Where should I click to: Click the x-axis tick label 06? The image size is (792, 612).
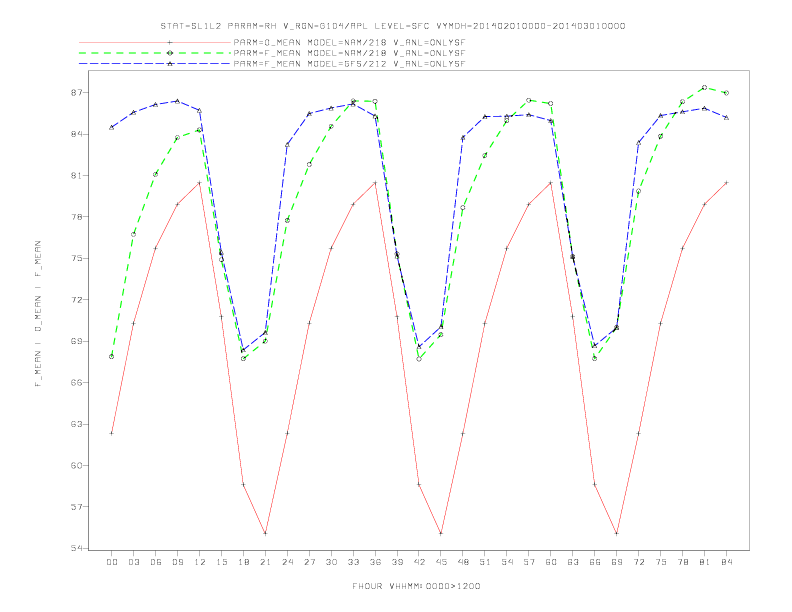[x=156, y=562]
